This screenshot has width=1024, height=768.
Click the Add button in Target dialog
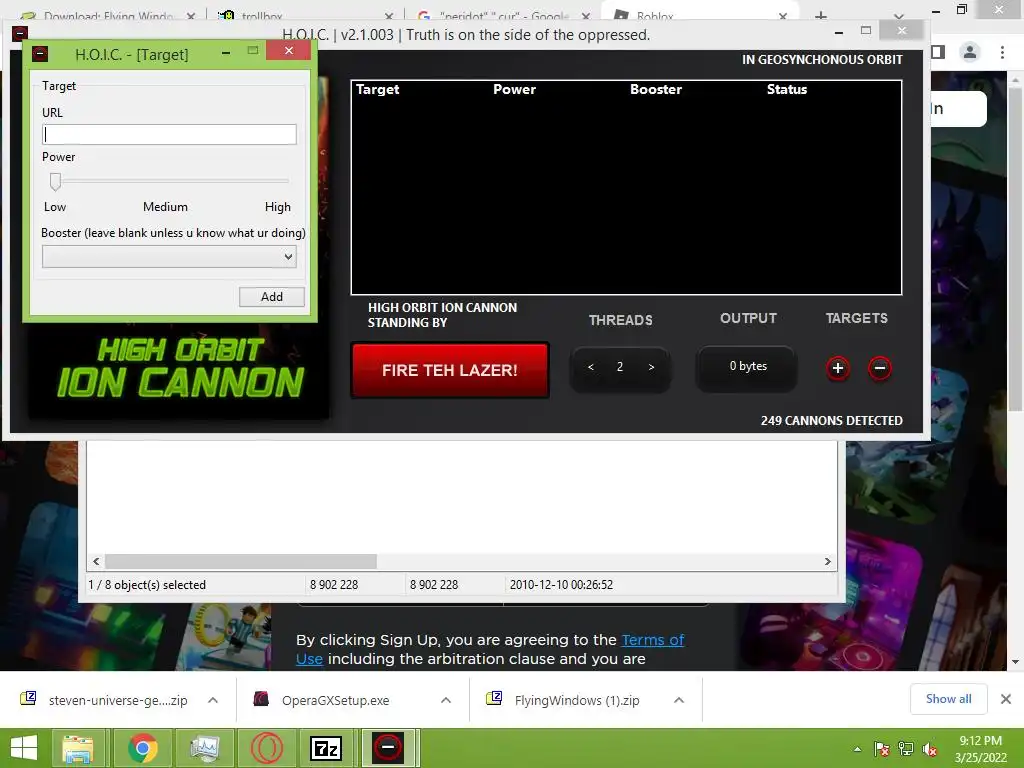(272, 296)
